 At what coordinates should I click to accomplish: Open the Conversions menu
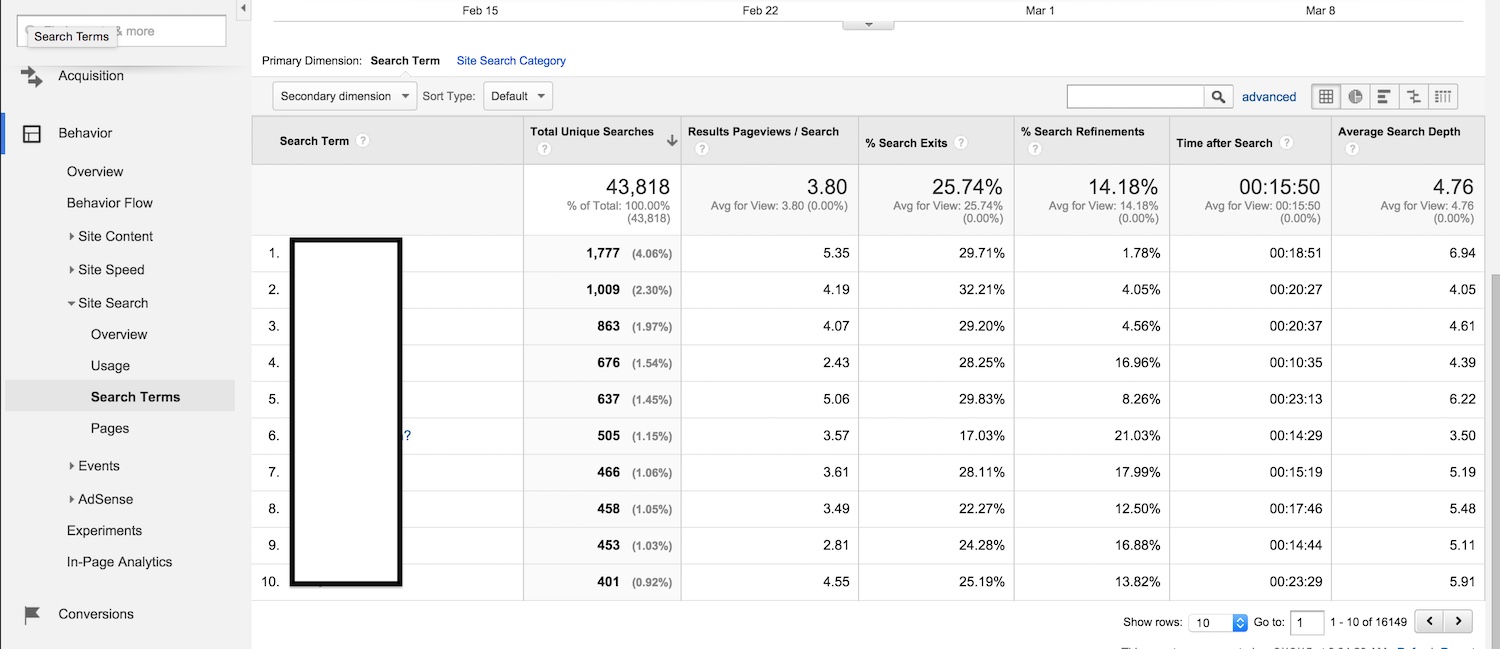[96, 614]
